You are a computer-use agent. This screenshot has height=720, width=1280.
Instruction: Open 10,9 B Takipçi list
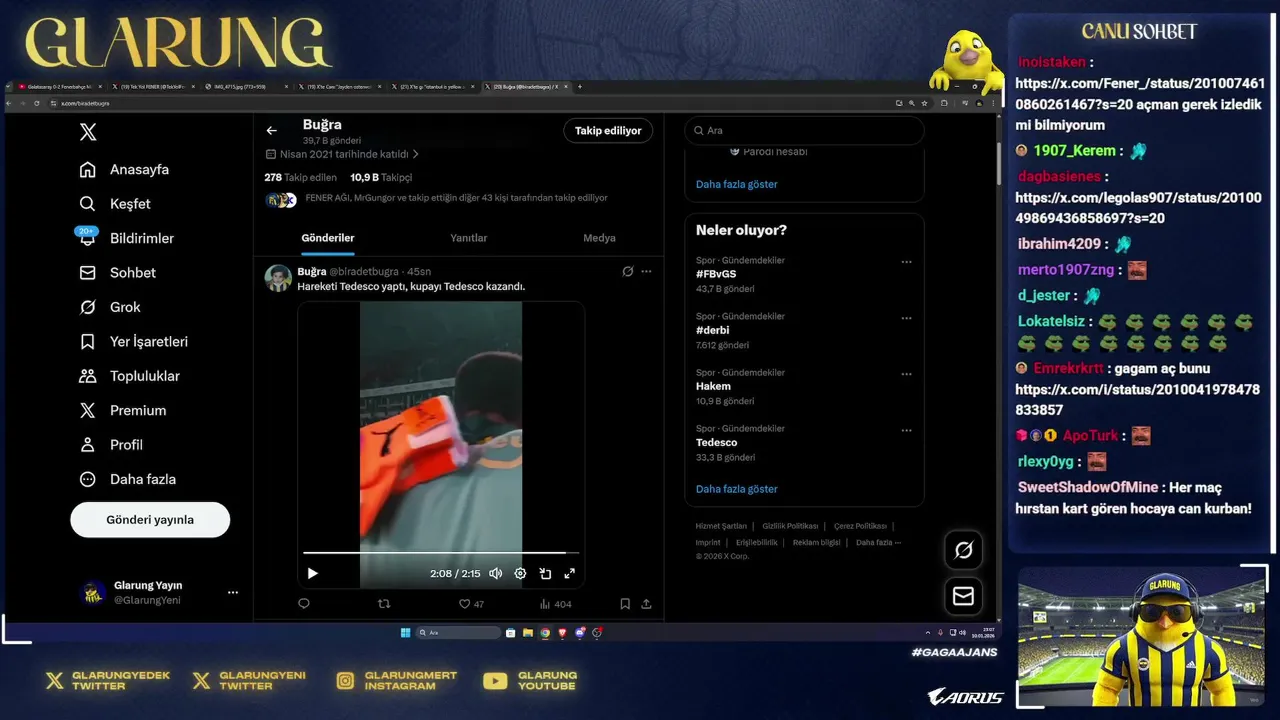381,177
